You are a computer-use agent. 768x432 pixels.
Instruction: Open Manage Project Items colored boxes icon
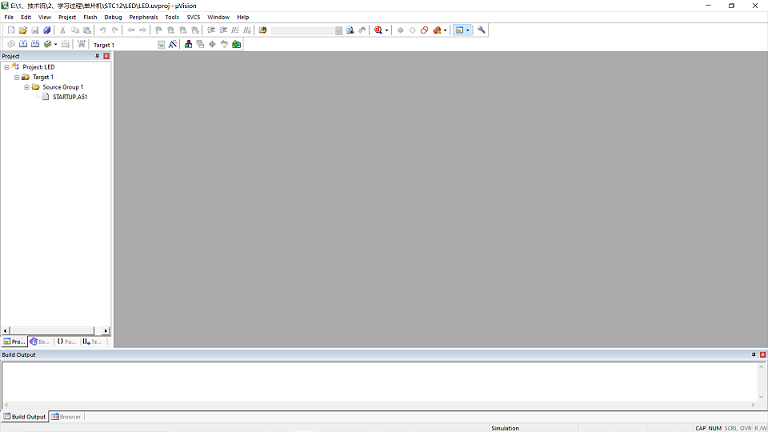189,44
